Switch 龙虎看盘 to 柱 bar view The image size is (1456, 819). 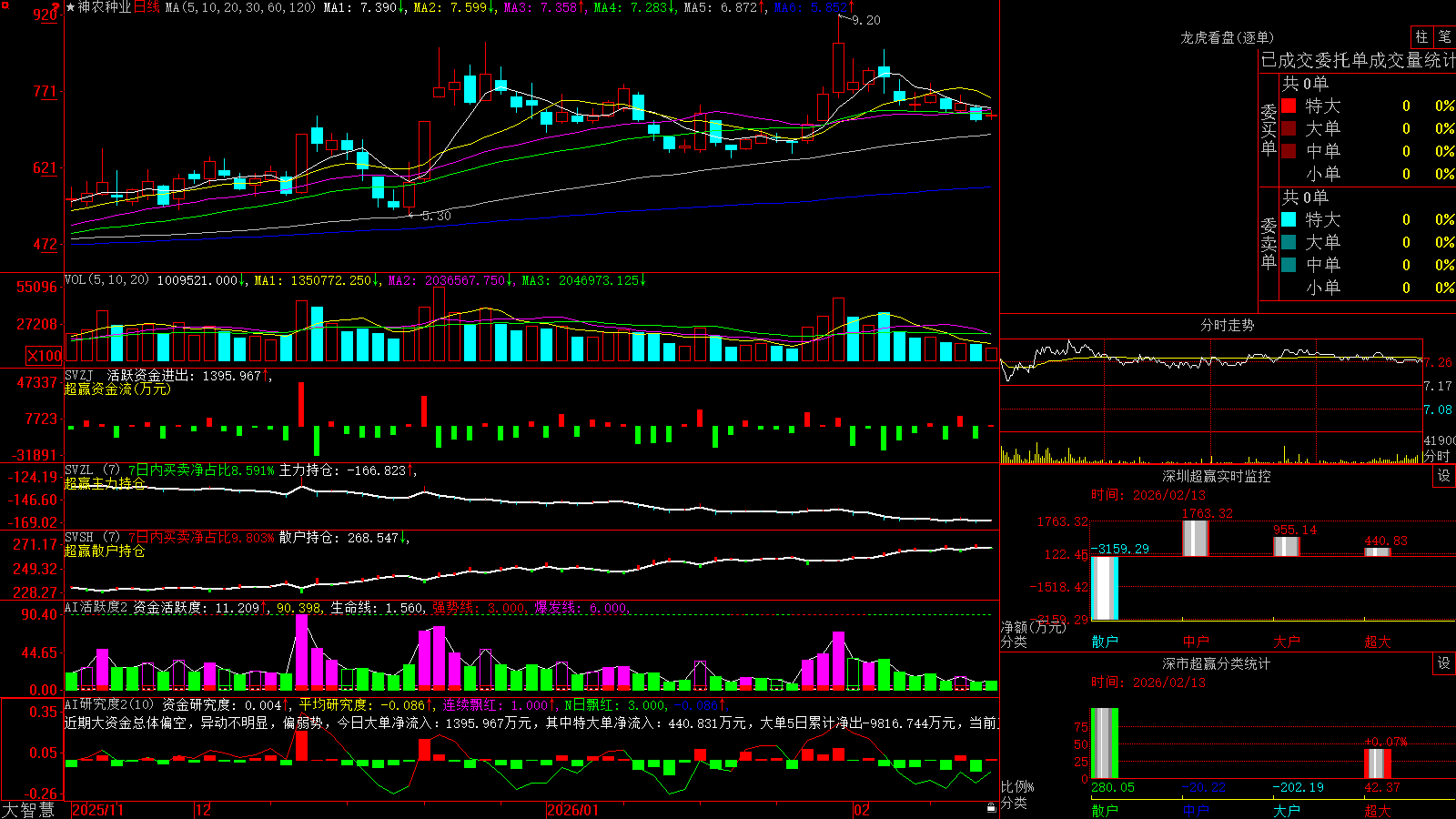[x=1421, y=37]
